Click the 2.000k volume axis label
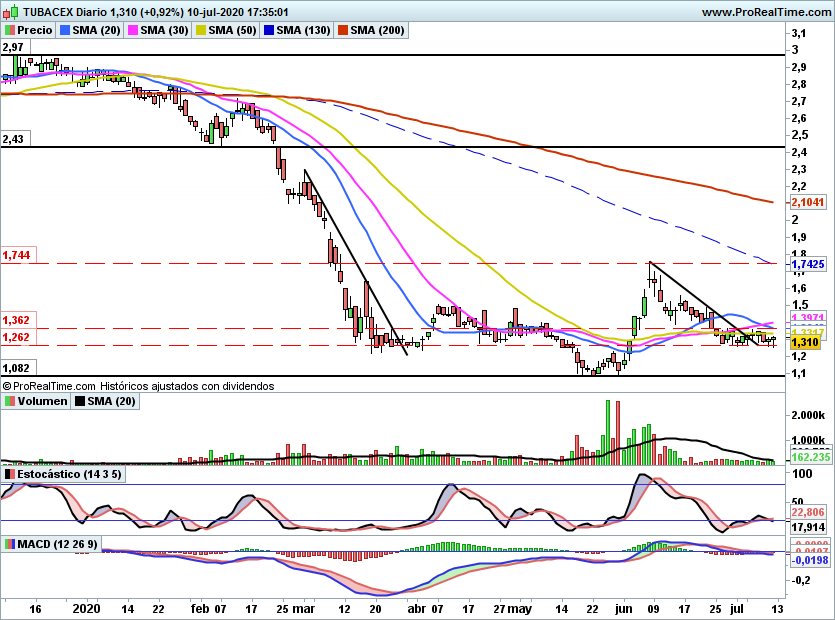 tap(808, 415)
